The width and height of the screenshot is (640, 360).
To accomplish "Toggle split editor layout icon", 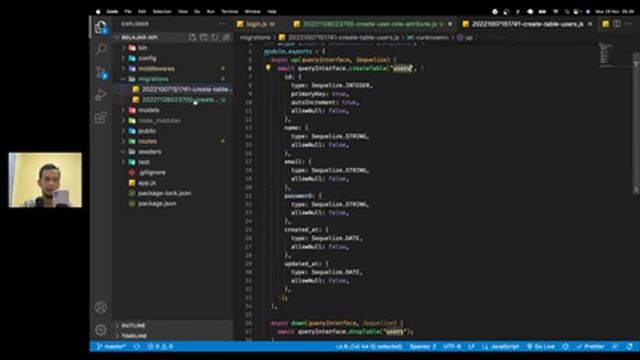I will click(x=617, y=24).
